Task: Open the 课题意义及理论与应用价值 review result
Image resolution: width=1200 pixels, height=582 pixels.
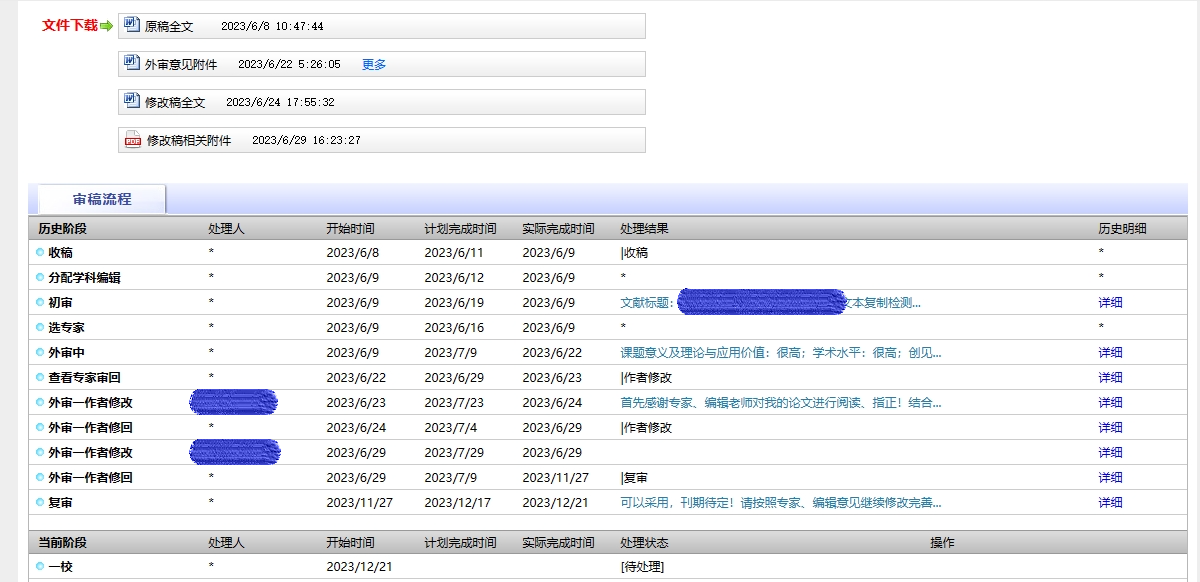Action: click(x=780, y=353)
